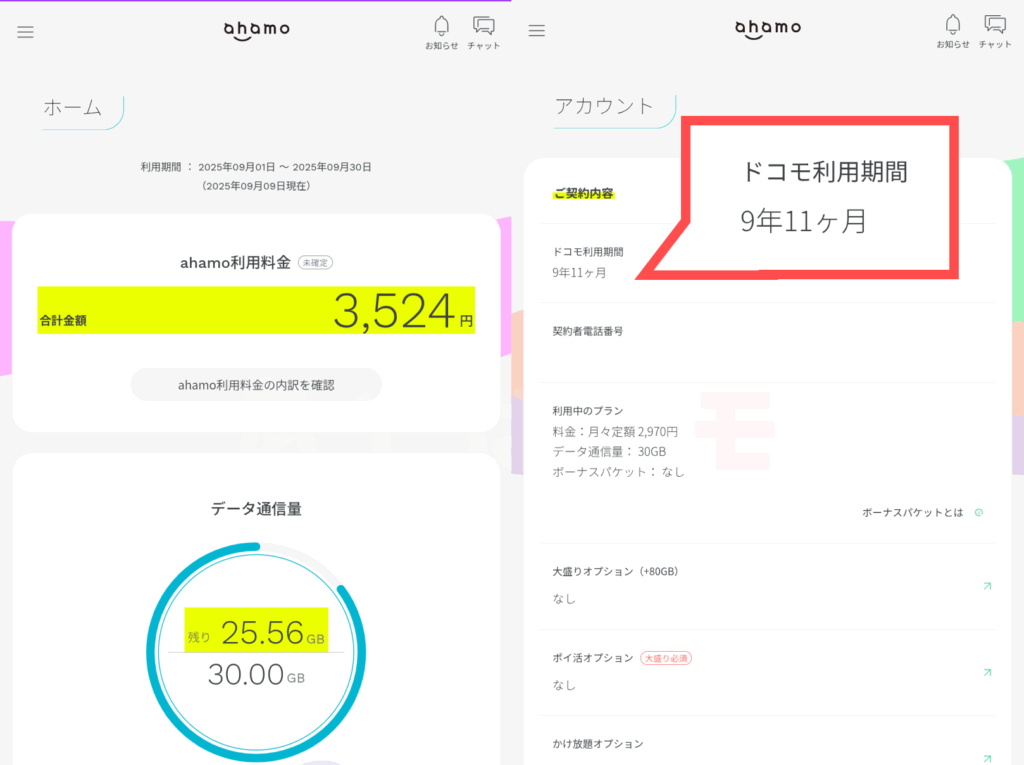Click ボーナスパケット： なし text
1024x765 pixels.
coord(618,472)
